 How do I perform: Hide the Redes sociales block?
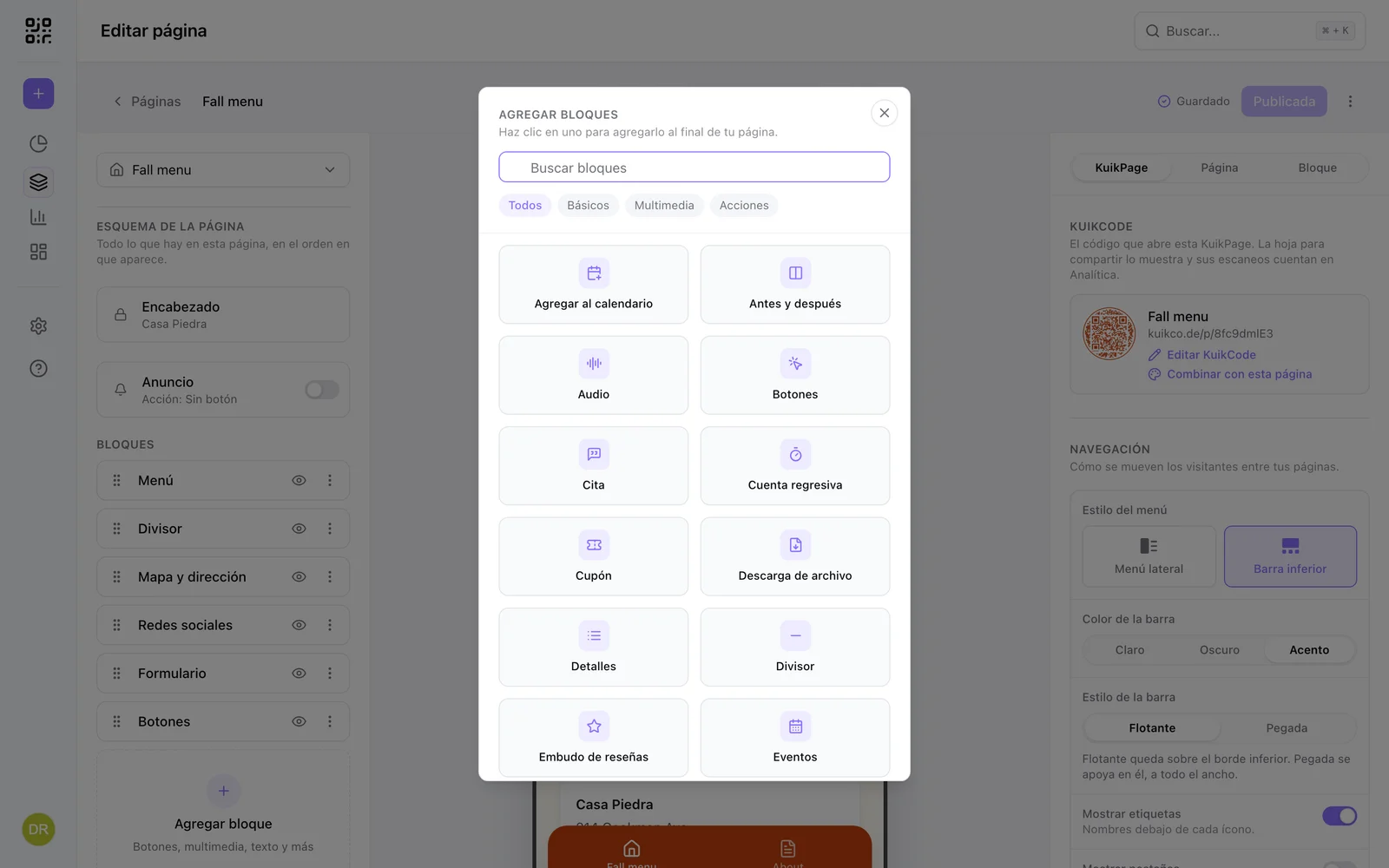299,625
